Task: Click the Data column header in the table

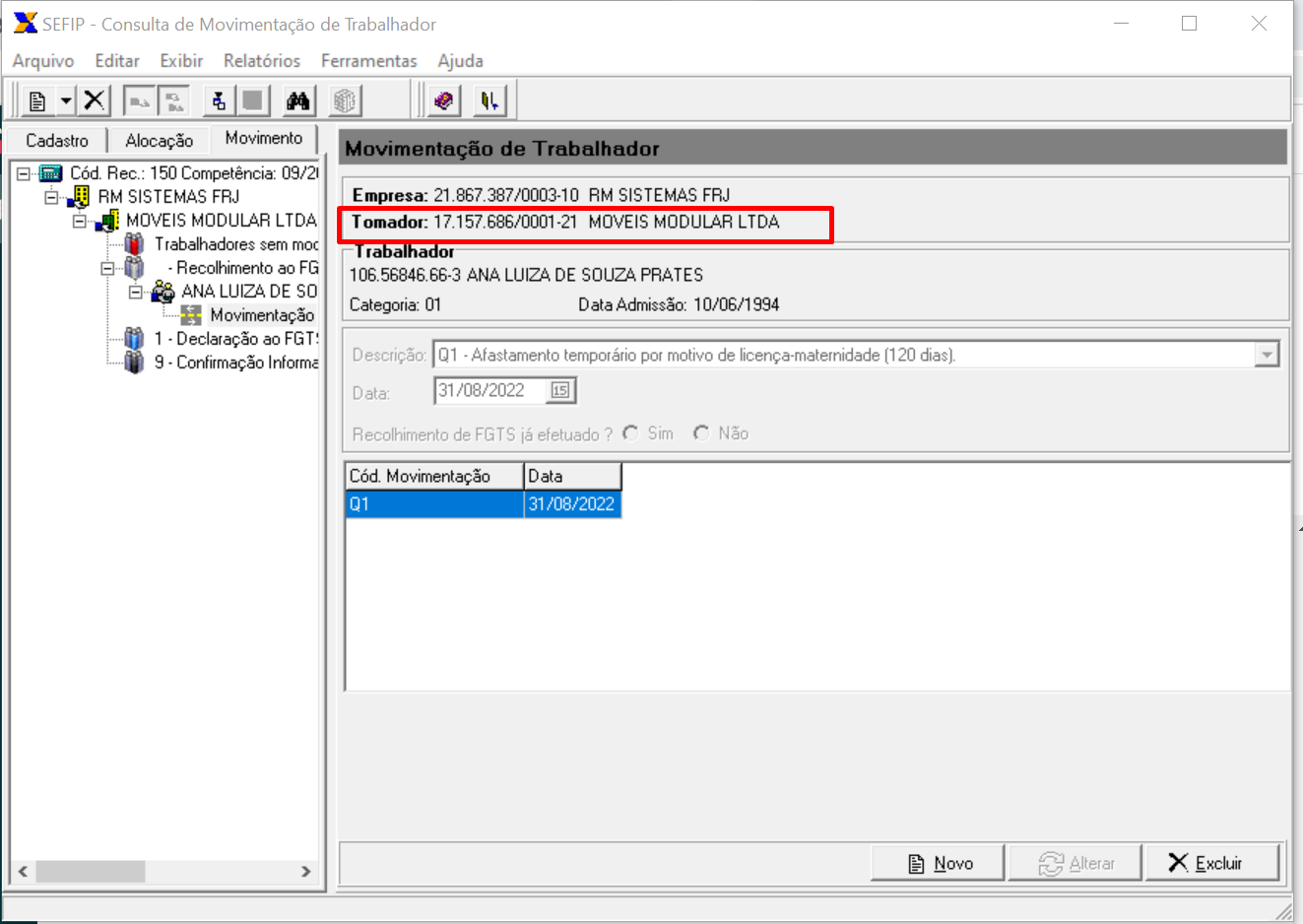Action: (572, 476)
